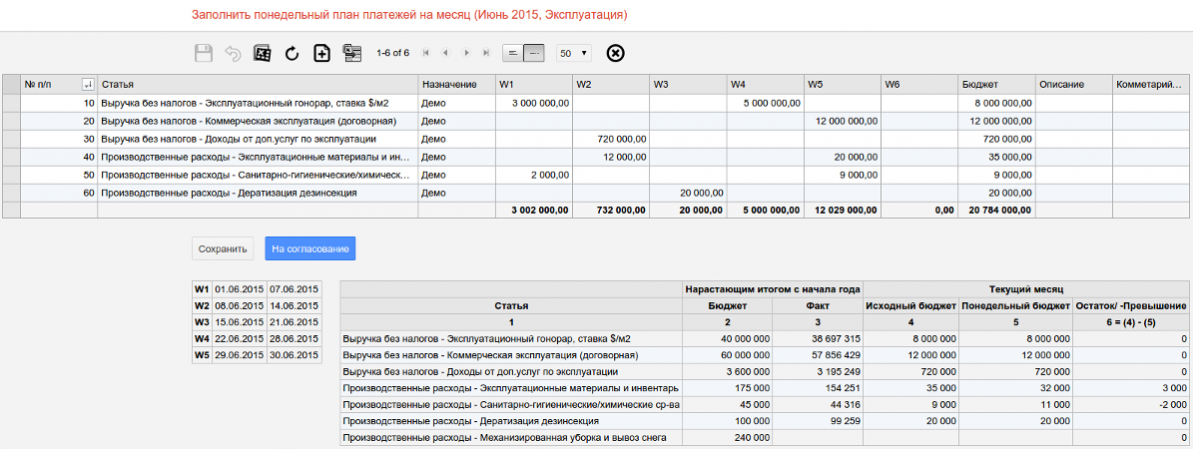Click the На согласование button

pos(310,249)
